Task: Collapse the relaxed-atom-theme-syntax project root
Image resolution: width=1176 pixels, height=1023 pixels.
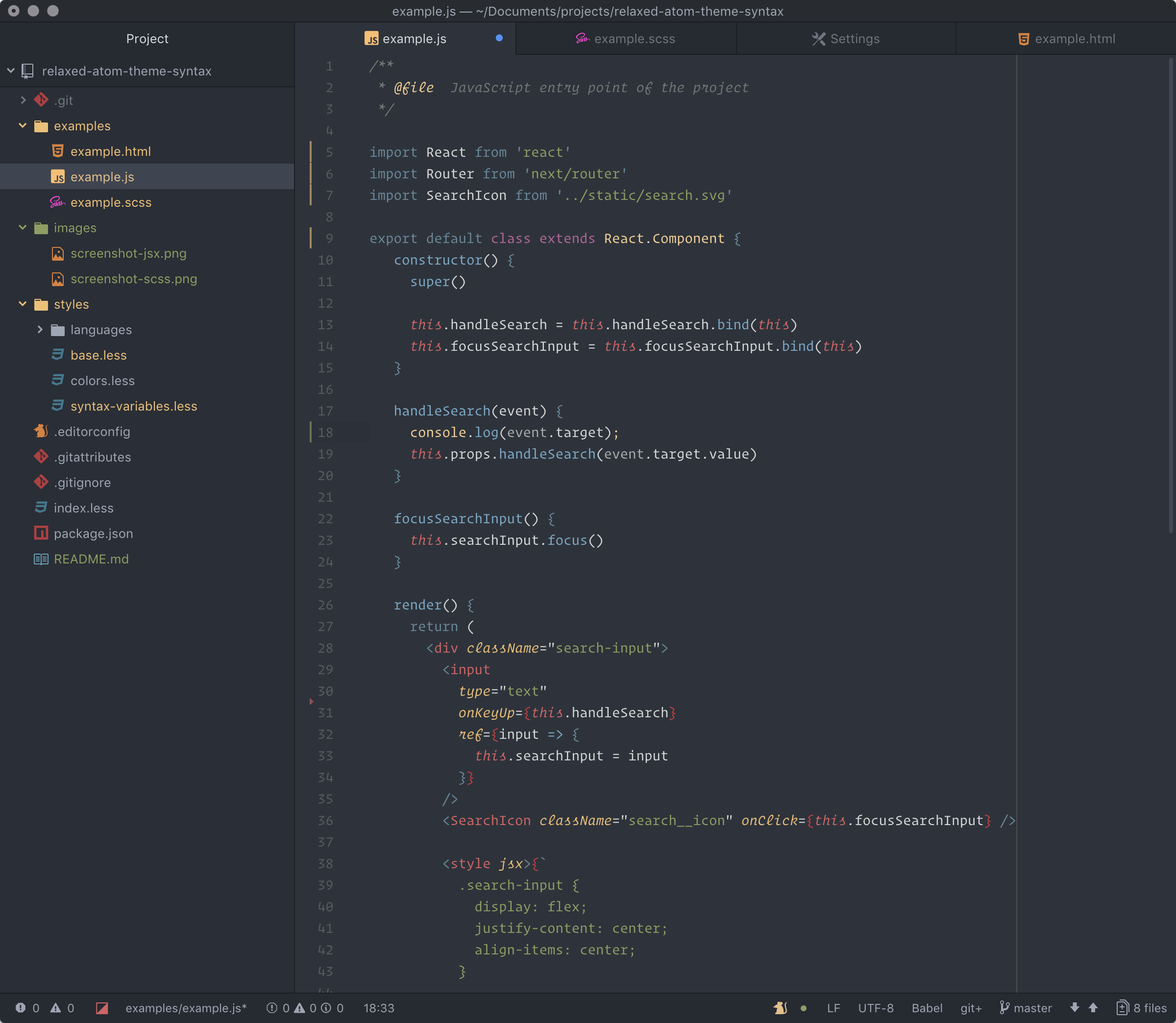Action: point(11,71)
